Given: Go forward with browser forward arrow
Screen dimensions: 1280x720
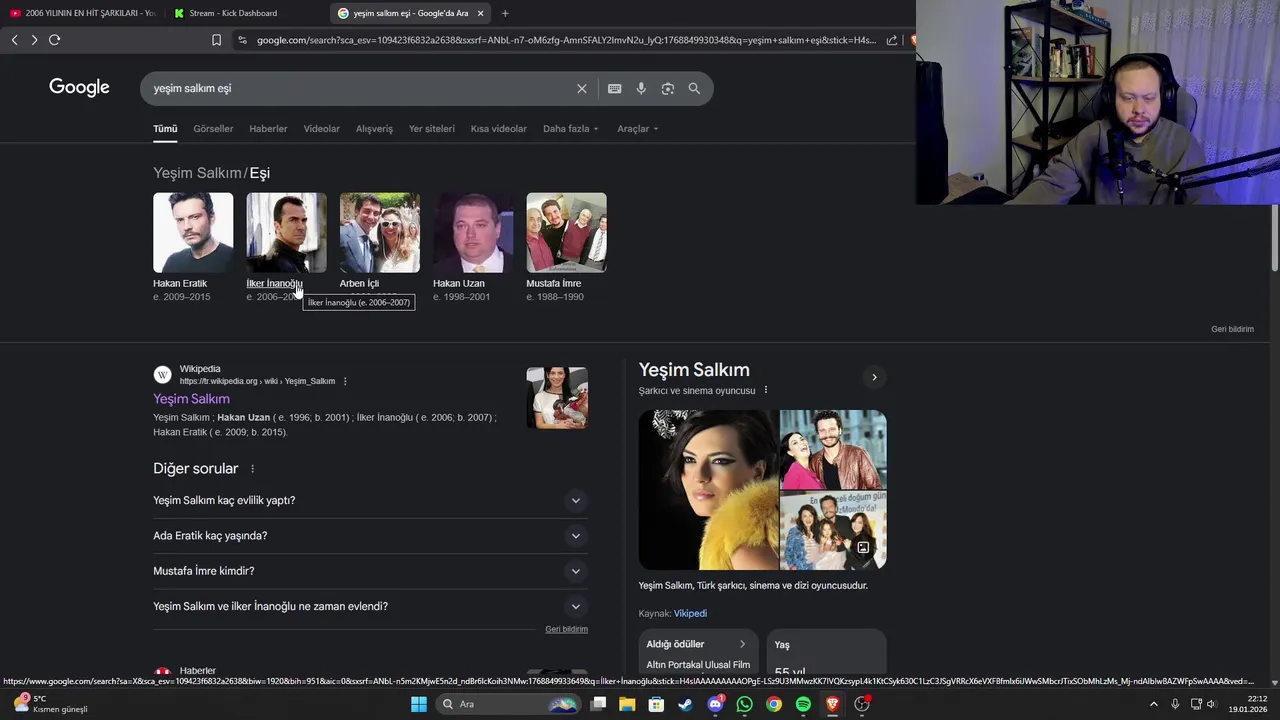Looking at the screenshot, I should 34,40.
